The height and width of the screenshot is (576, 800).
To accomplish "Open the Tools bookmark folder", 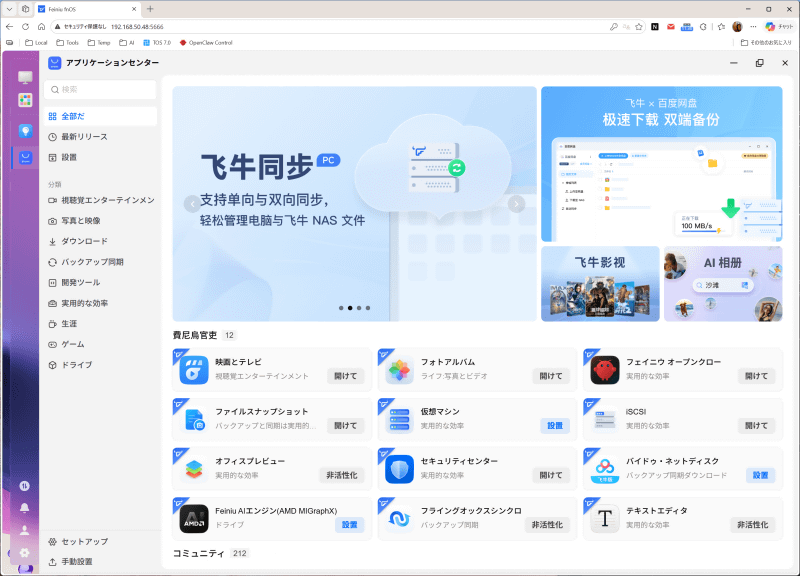I will [x=67, y=43].
